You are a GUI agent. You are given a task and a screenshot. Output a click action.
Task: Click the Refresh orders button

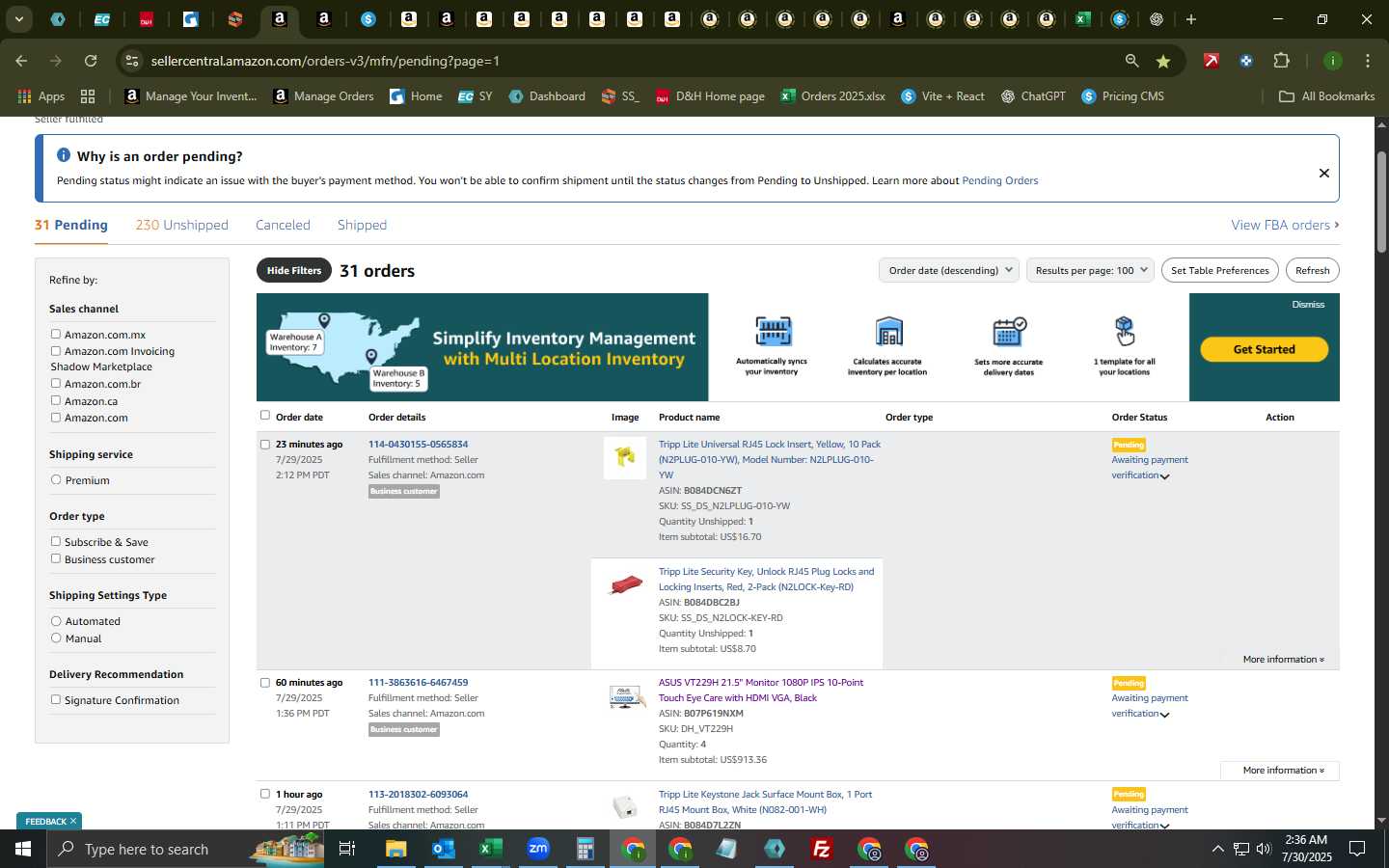(1313, 270)
